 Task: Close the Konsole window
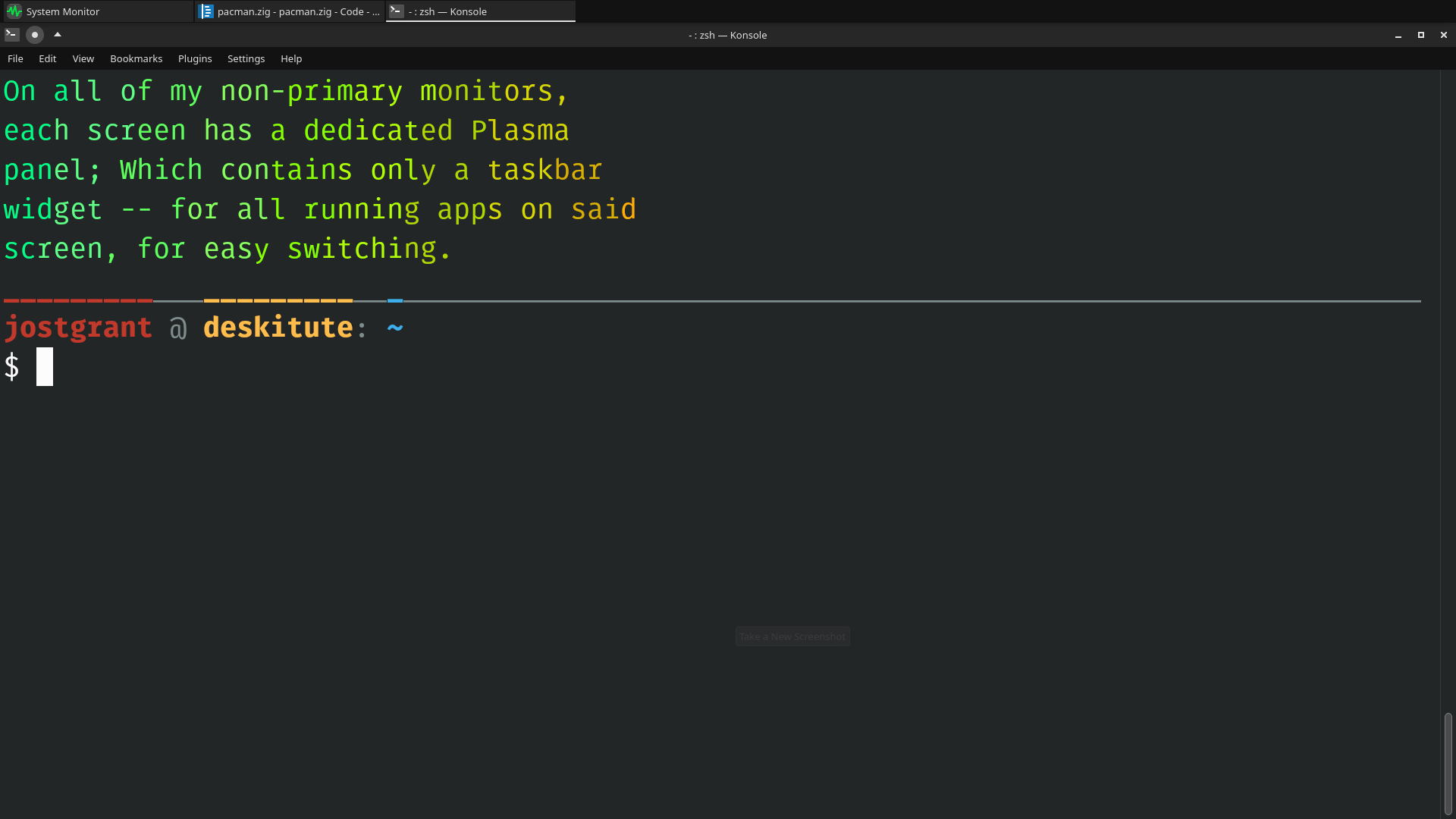tap(1444, 35)
